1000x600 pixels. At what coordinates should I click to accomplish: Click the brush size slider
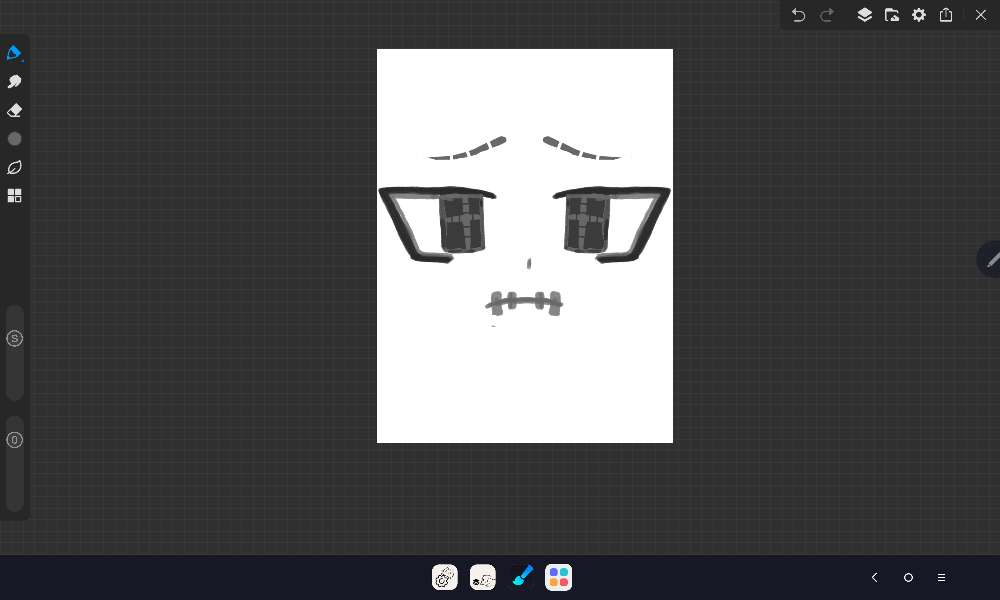pos(14,352)
